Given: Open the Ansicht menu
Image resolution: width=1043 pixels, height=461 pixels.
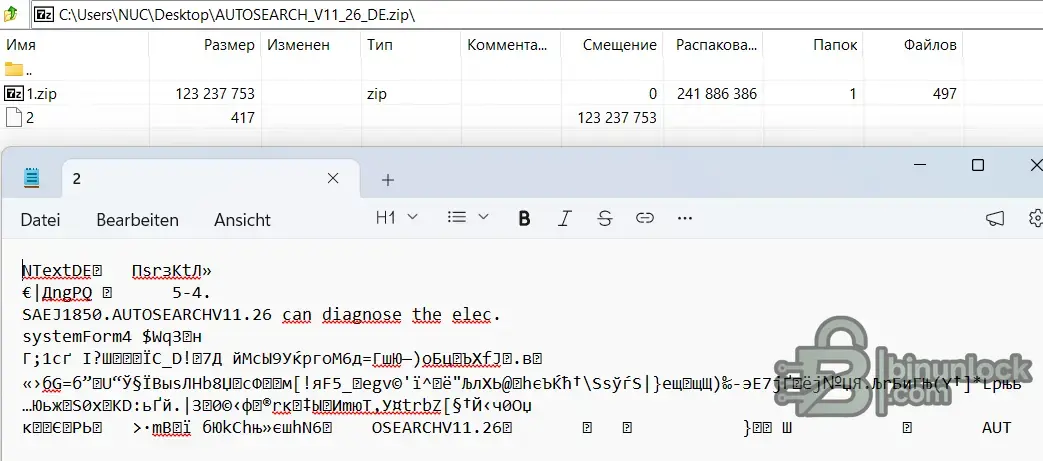Looking at the screenshot, I should (x=242, y=220).
